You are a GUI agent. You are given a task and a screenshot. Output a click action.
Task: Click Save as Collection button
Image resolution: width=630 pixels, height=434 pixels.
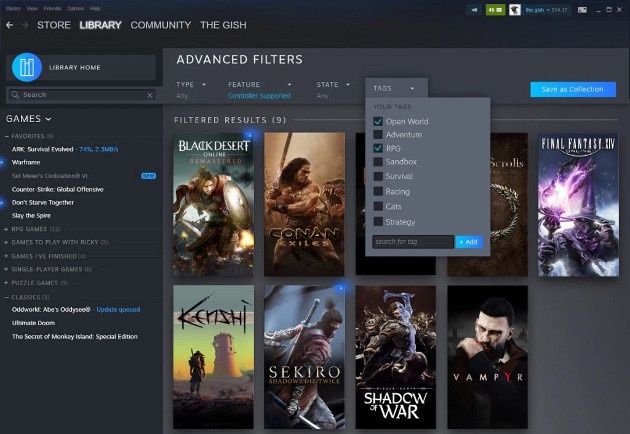[573, 89]
